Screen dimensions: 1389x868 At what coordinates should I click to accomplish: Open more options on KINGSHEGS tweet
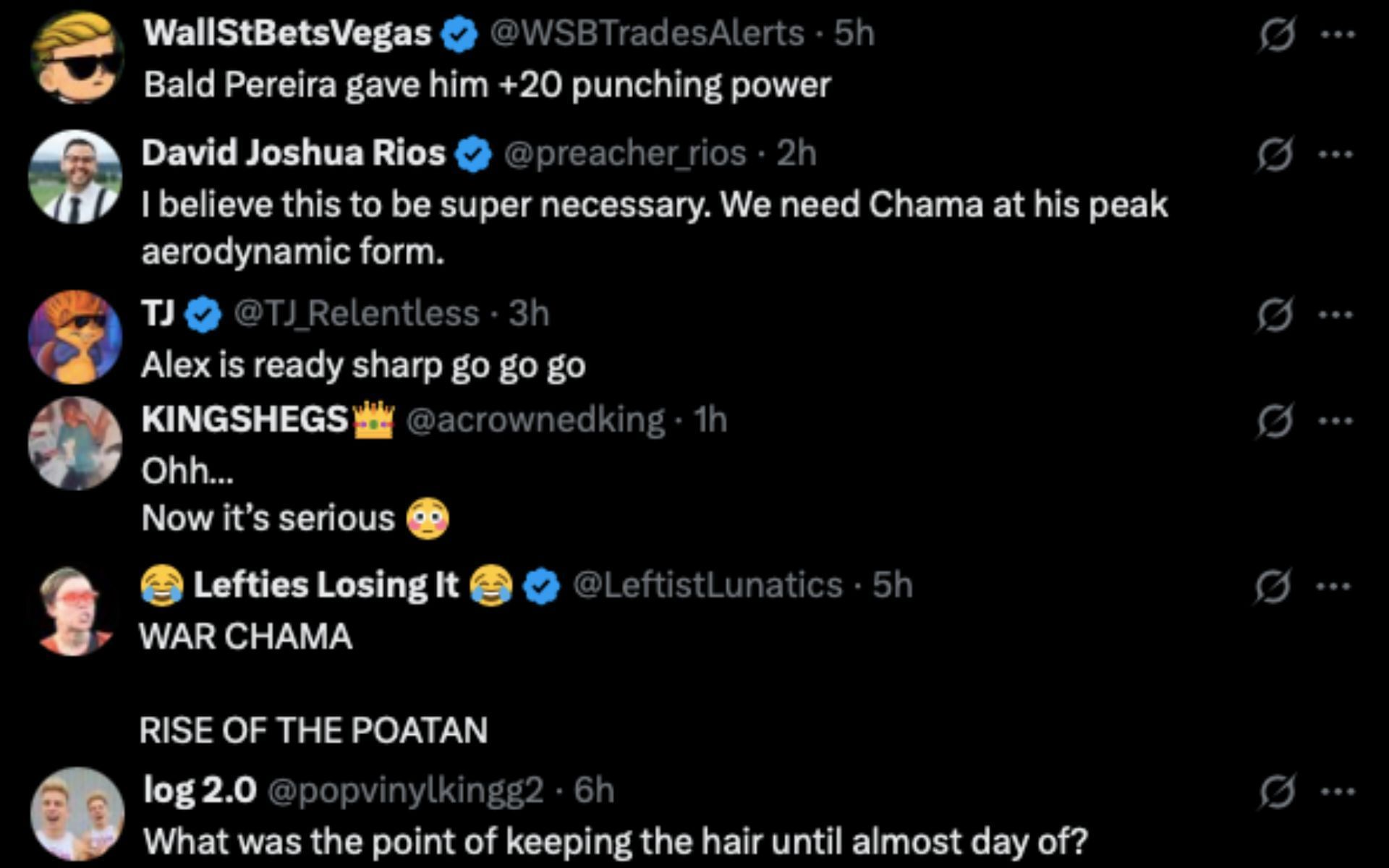[x=1335, y=421]
